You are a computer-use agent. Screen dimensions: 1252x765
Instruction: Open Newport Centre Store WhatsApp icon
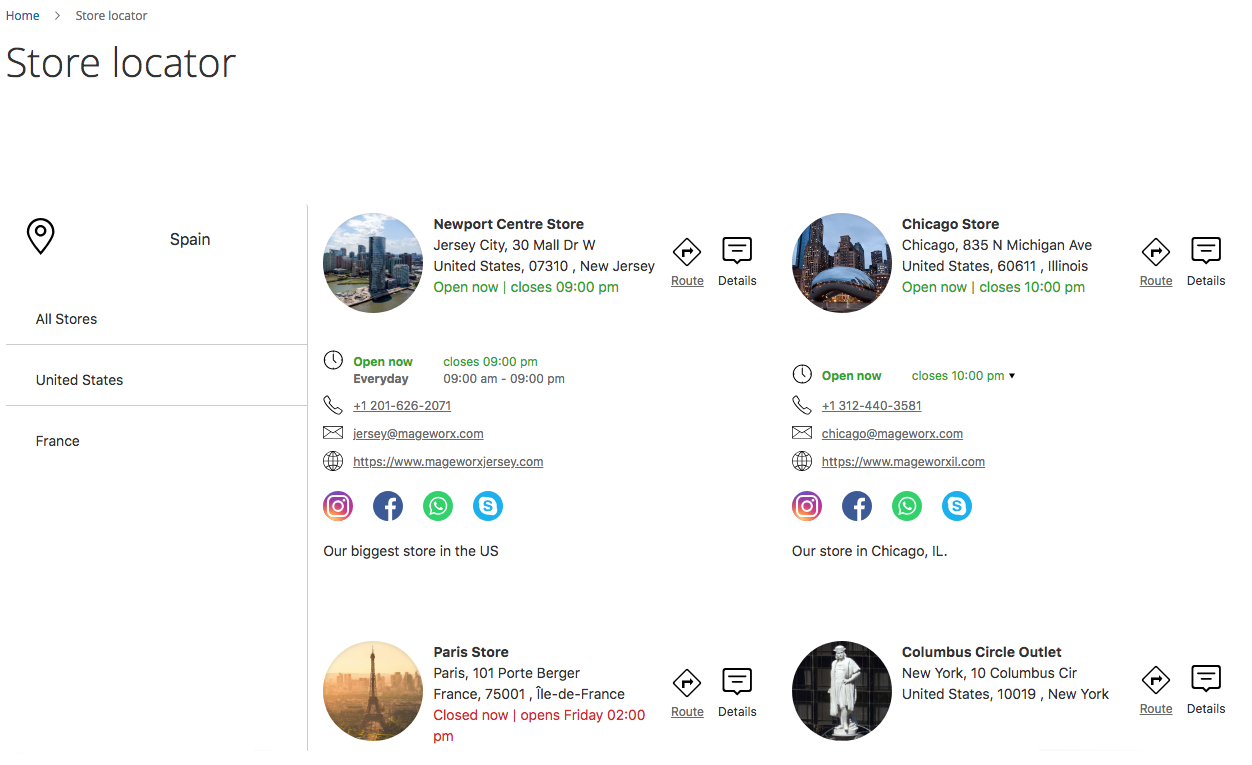click(438, 506)
